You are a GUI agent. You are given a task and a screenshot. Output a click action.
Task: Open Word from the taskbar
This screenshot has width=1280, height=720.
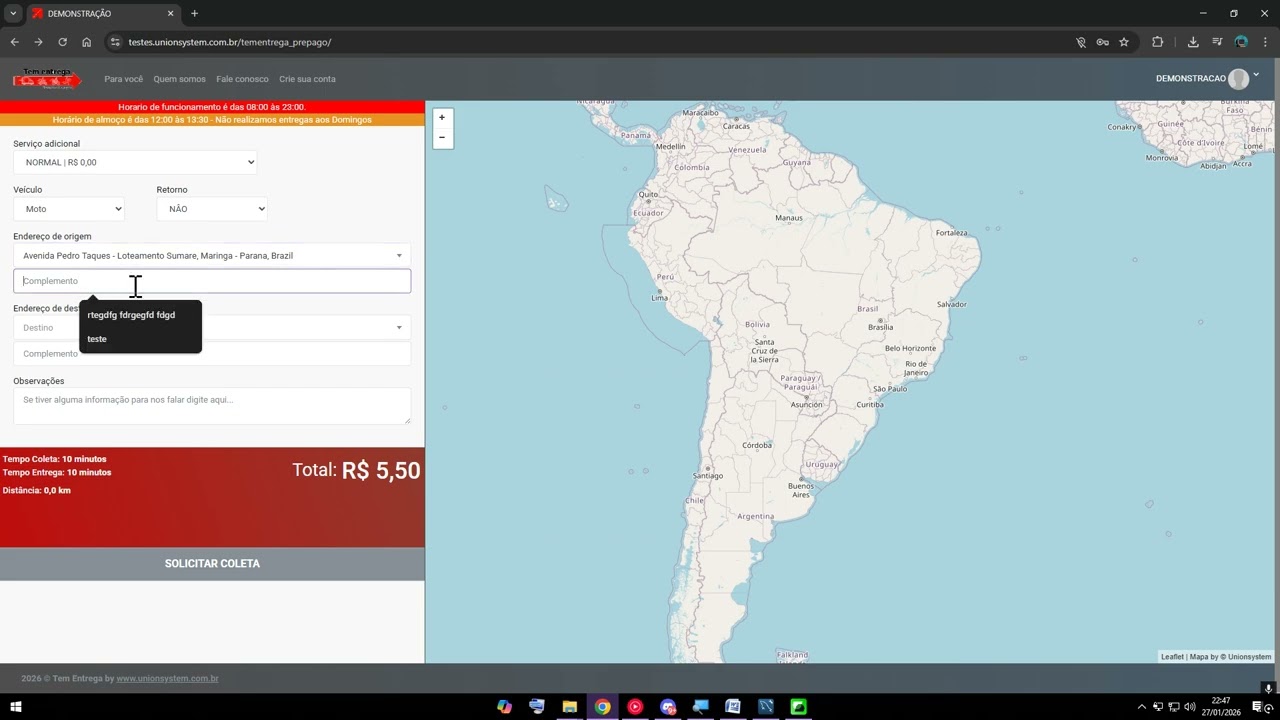click(733, 707)
